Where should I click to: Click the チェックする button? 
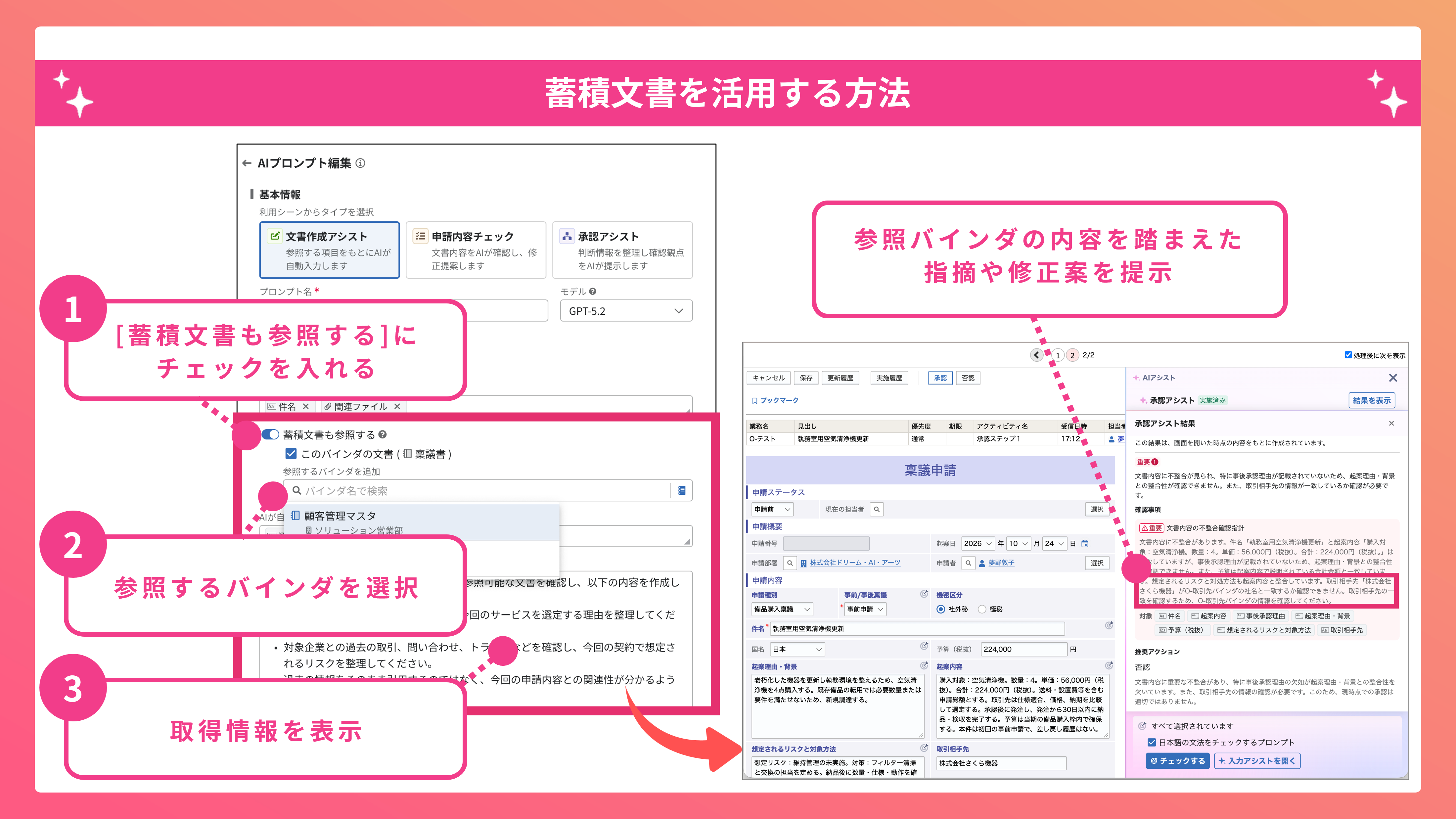(x=1177, y=761)
